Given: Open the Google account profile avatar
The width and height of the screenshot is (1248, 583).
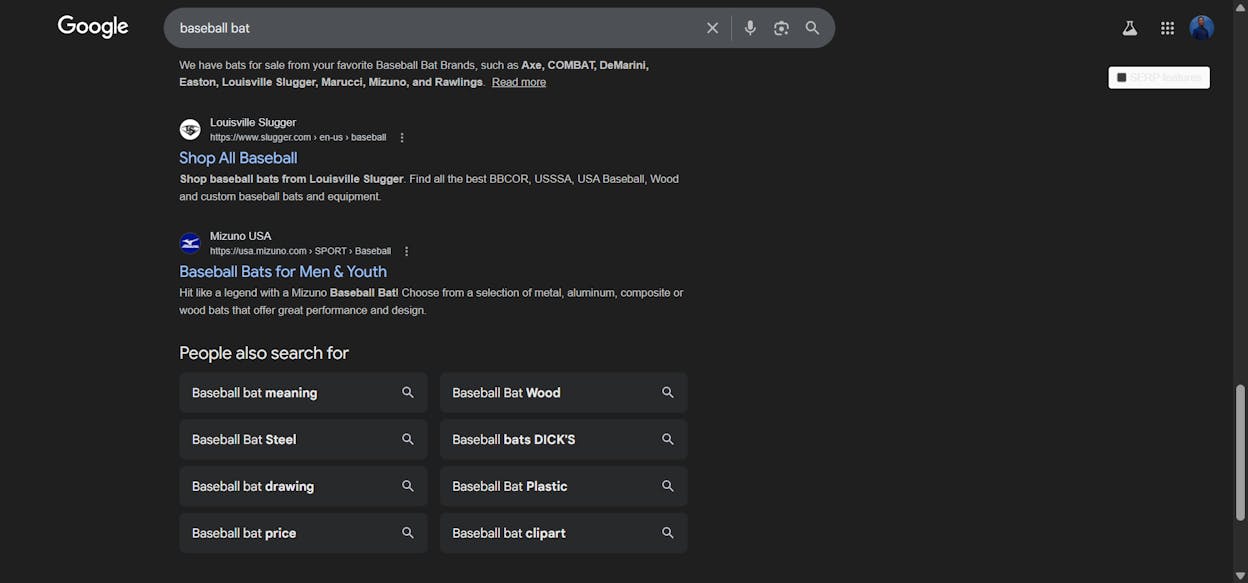Looking at the screenshot, I should (x=1202, y=28).
